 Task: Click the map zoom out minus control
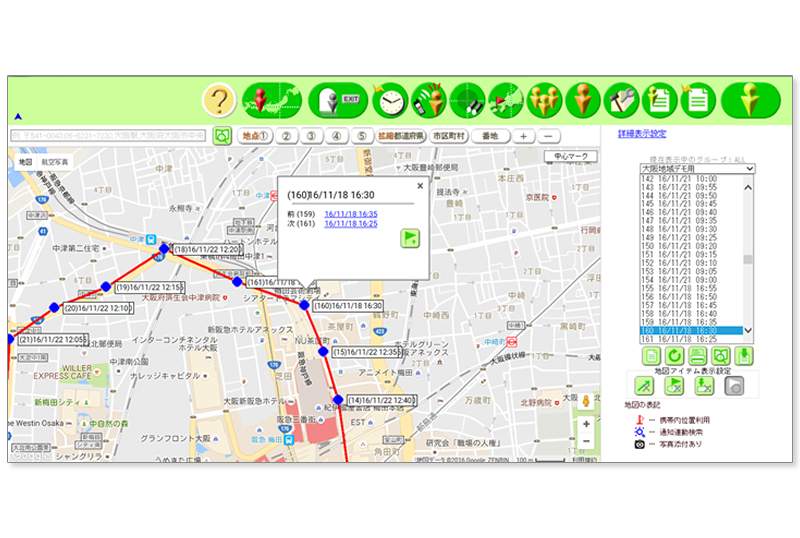[x=586, y=441]
